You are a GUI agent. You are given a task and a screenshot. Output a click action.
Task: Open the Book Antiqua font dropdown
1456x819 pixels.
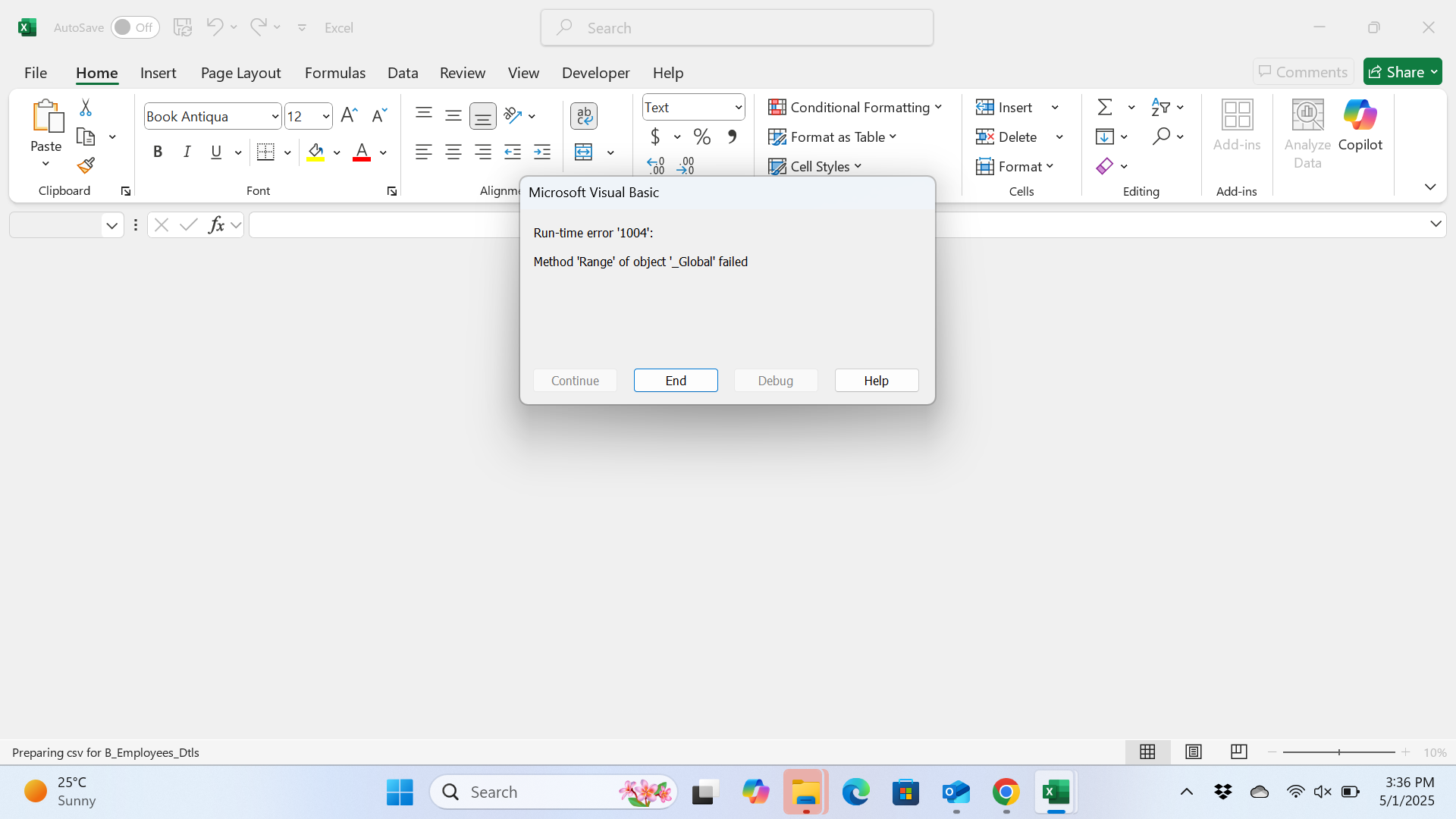pos(275,116)
